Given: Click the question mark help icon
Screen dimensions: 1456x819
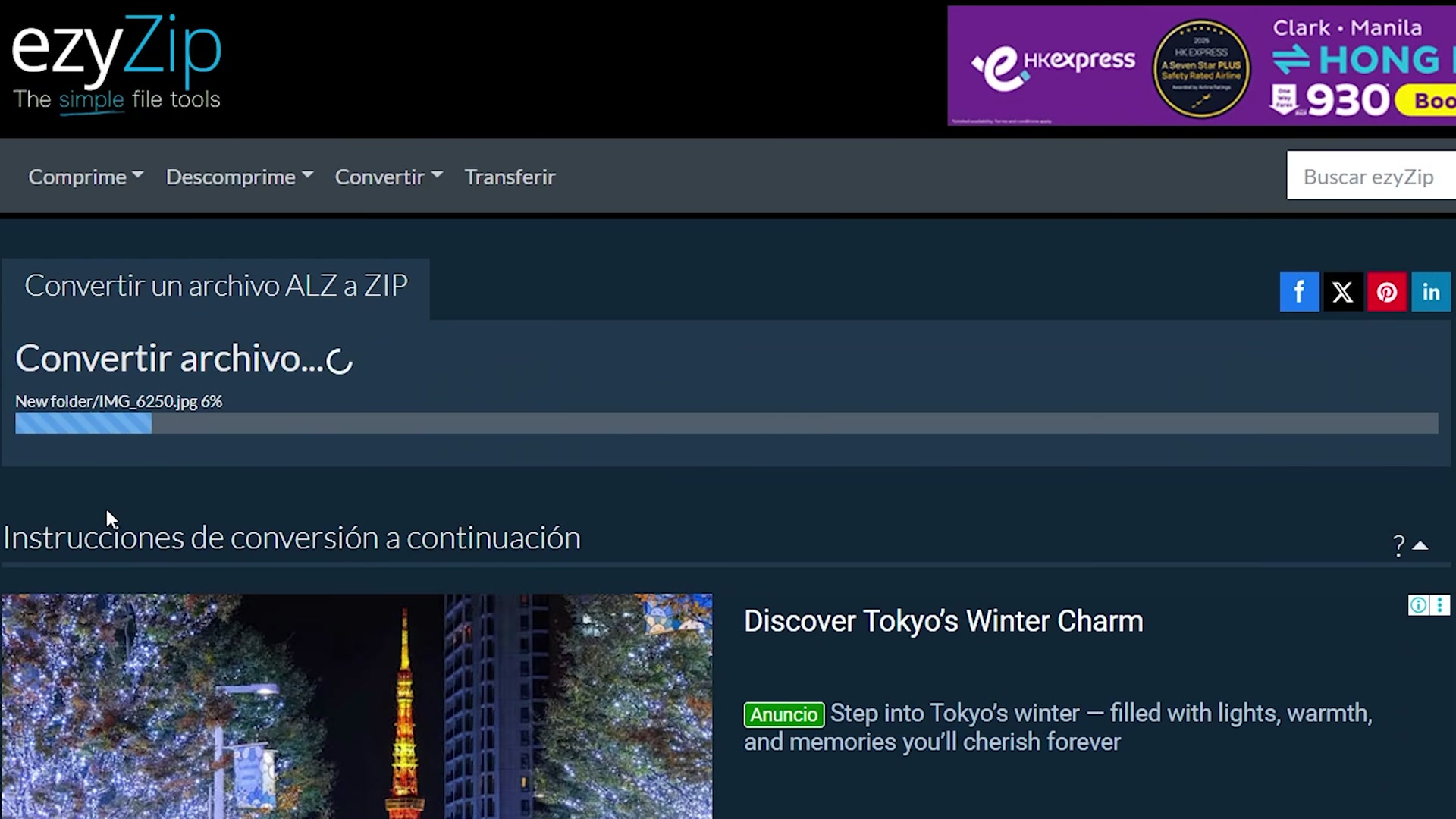Looking at the screenshot, I should tap(1398, 545).
